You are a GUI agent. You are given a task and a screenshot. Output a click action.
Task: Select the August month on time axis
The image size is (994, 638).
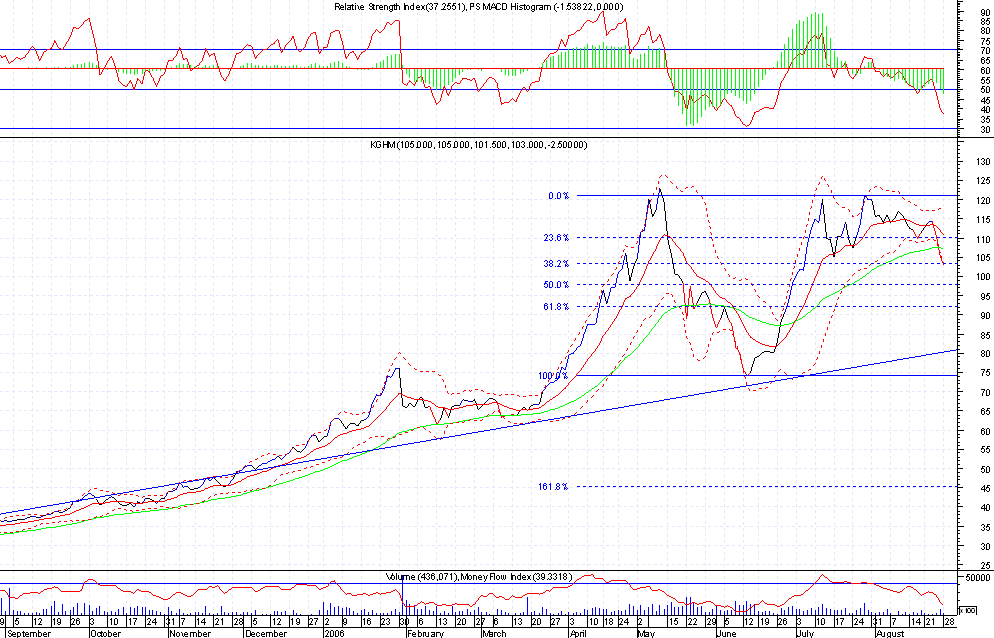click(x=888, y=633)
